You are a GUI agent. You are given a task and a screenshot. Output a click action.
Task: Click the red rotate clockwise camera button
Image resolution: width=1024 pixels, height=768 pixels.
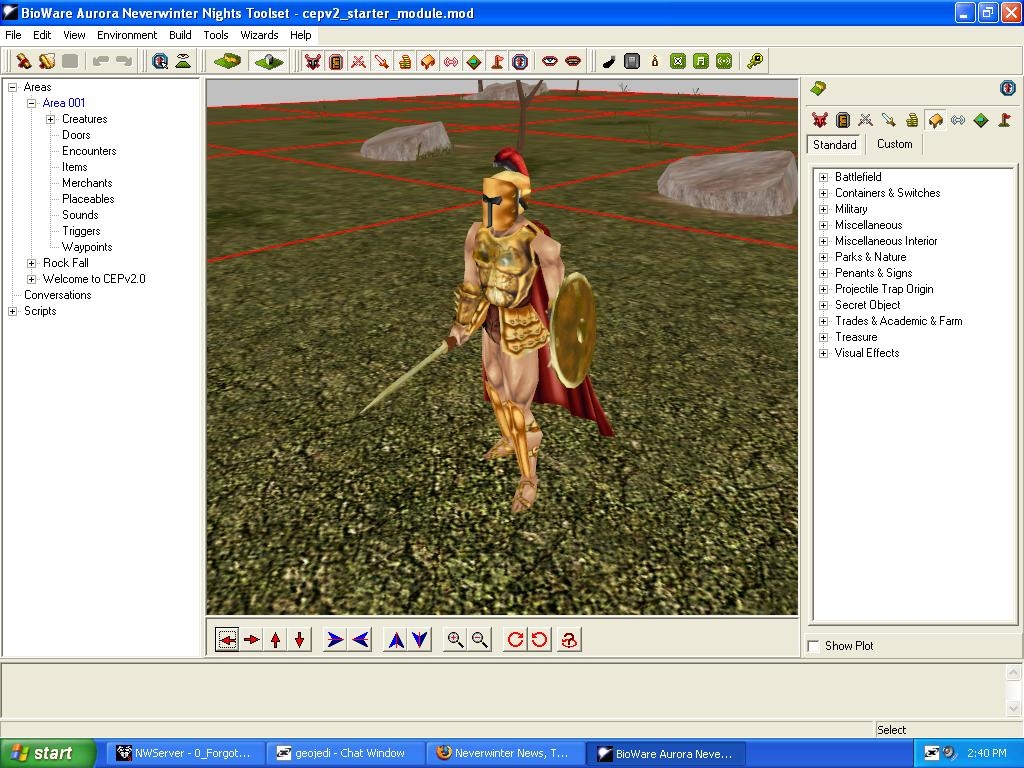(515, 640)
